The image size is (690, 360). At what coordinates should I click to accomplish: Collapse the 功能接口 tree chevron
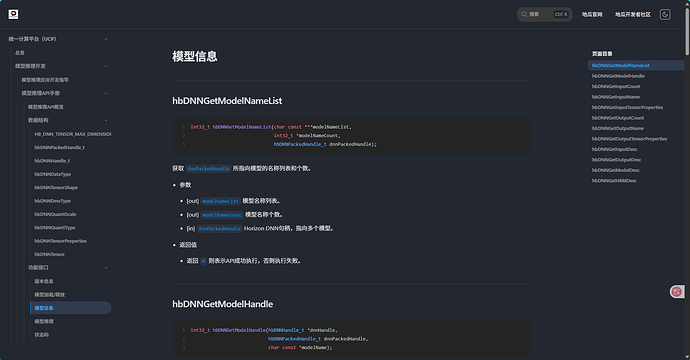106,268
